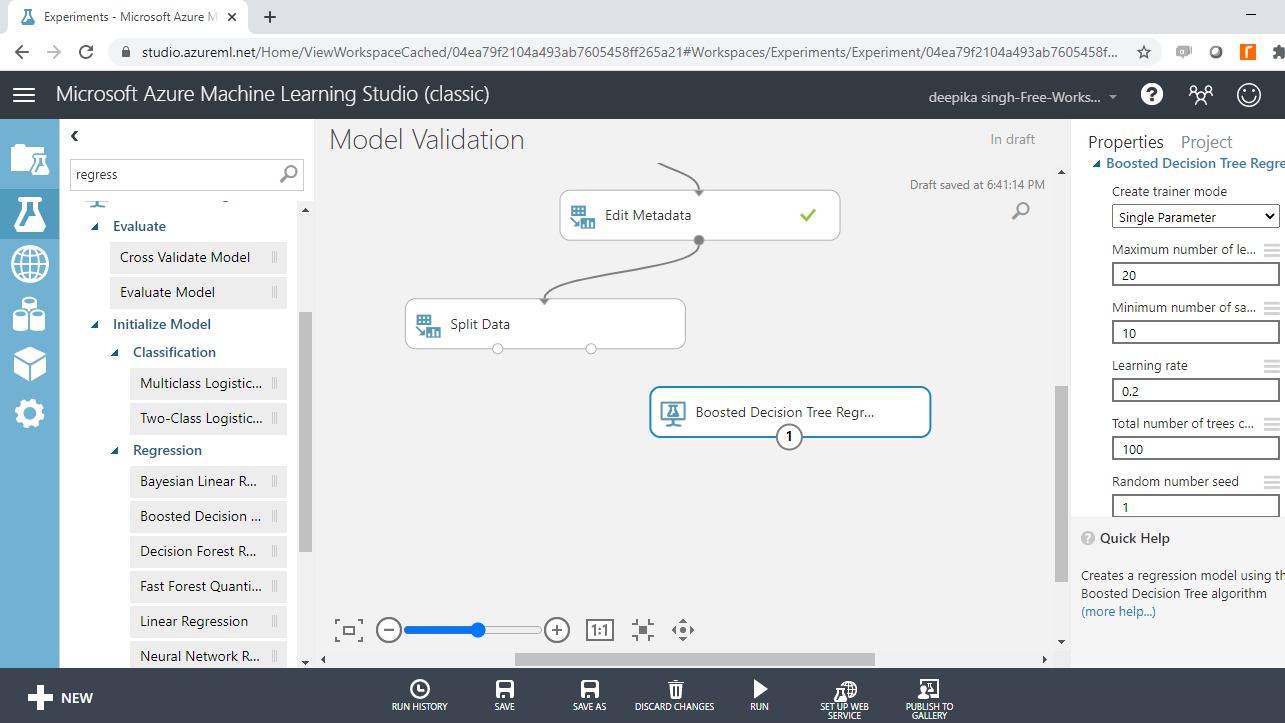Collapse the Evaluate category
The width and height of the screenshot is (1285, 723).
pos(95,227)
